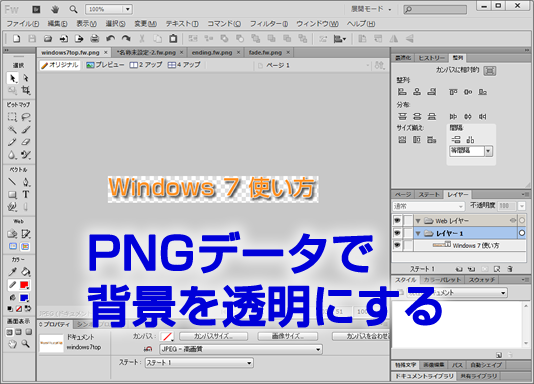The width and height of the screenshot is (534, 384).
Task: Click the document thumbnail in properties panel
Action: pos(51,343)
